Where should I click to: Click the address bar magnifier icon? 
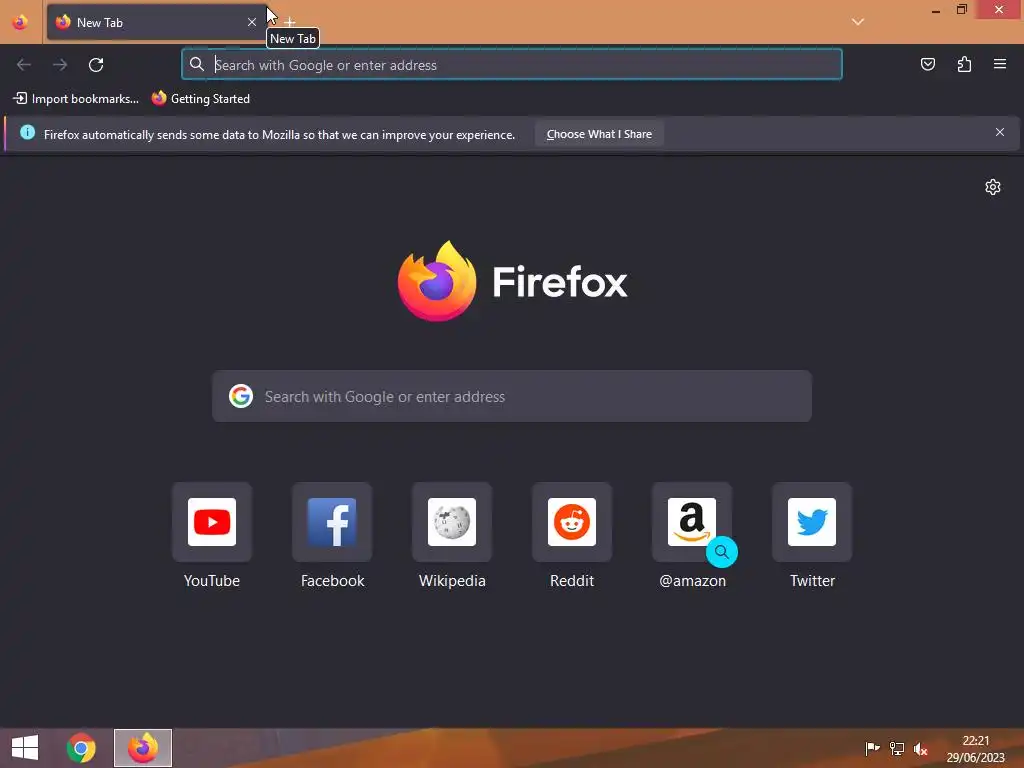pyautogui.click(x=197, y=64)
